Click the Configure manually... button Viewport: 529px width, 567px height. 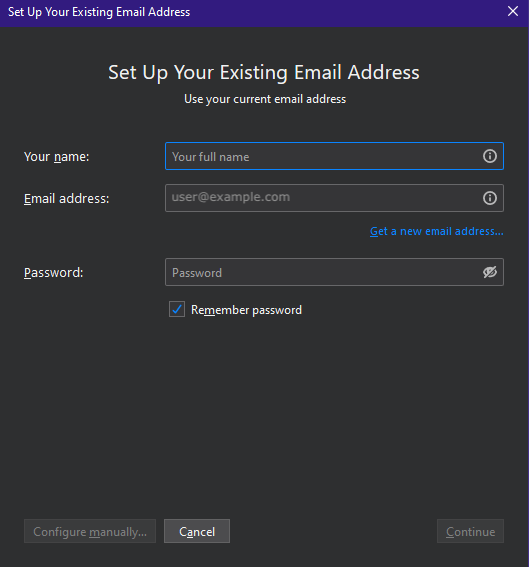[90, 531]
